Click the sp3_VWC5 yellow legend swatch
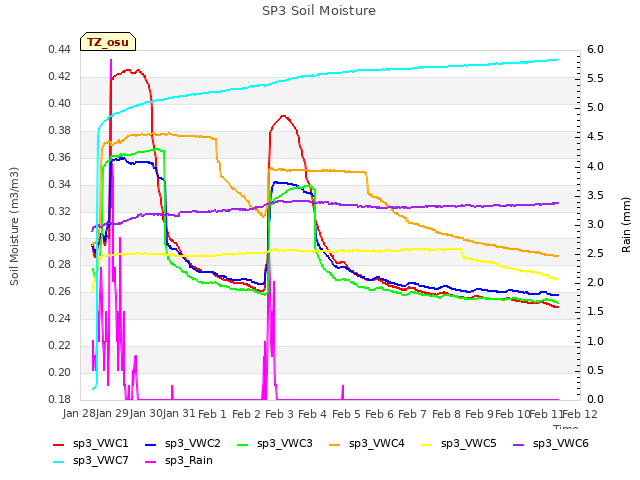Viewport: 640px width, 480px height. (427, 444)
